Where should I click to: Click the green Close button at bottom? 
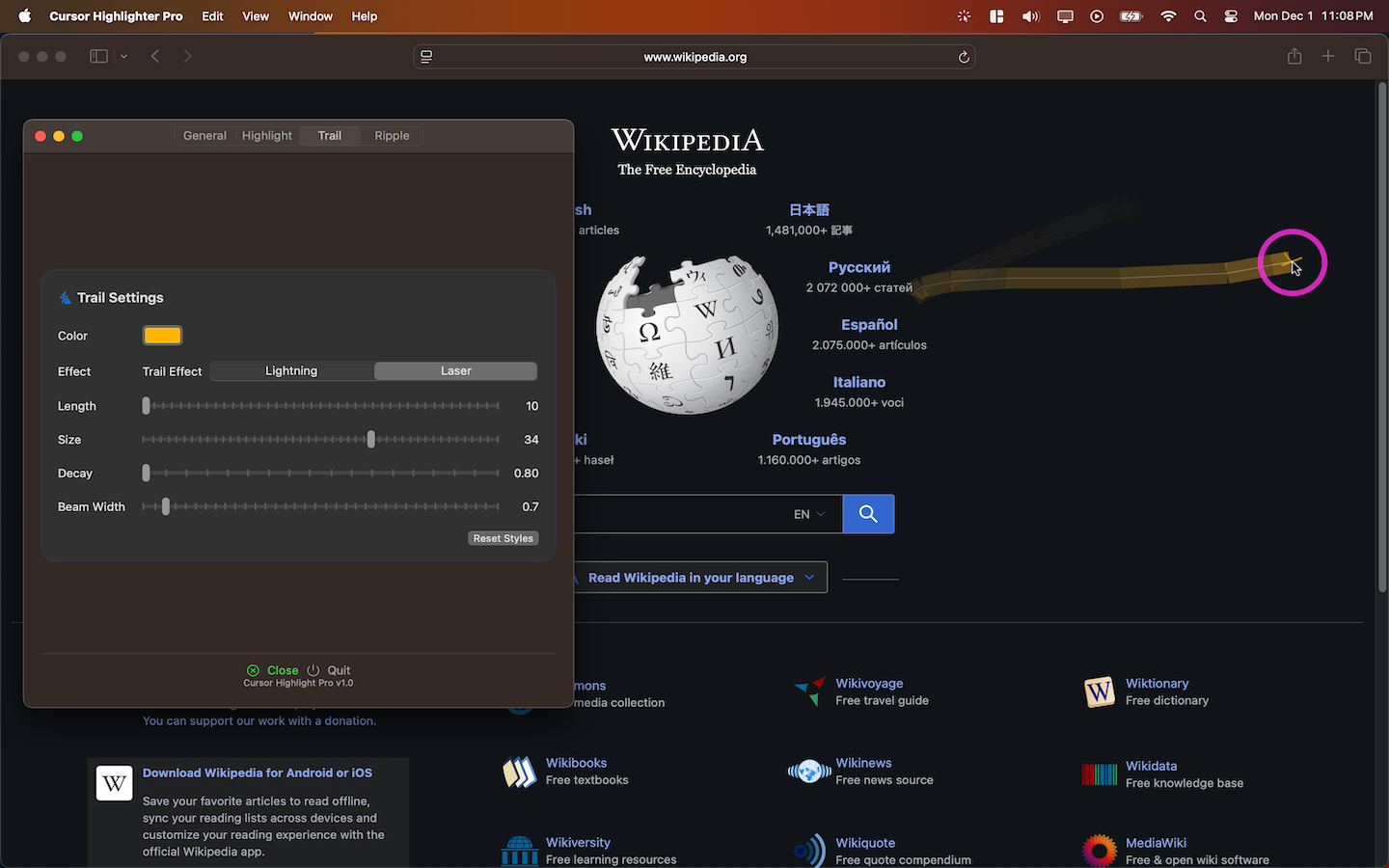click(x=272, y=670)
